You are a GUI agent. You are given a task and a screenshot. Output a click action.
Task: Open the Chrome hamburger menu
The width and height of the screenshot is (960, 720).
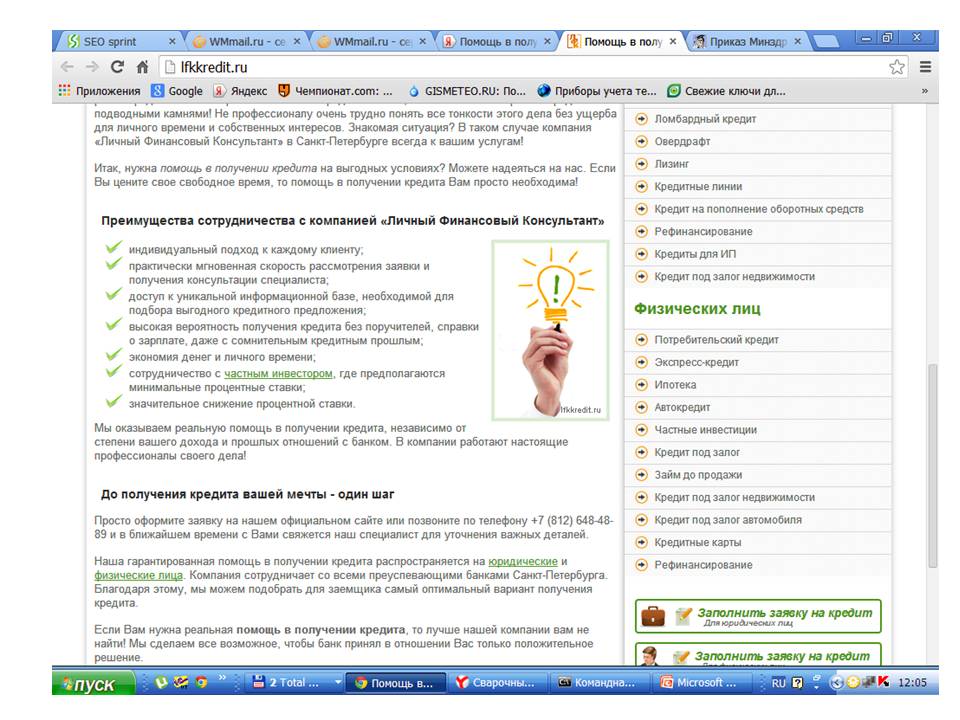925,67
